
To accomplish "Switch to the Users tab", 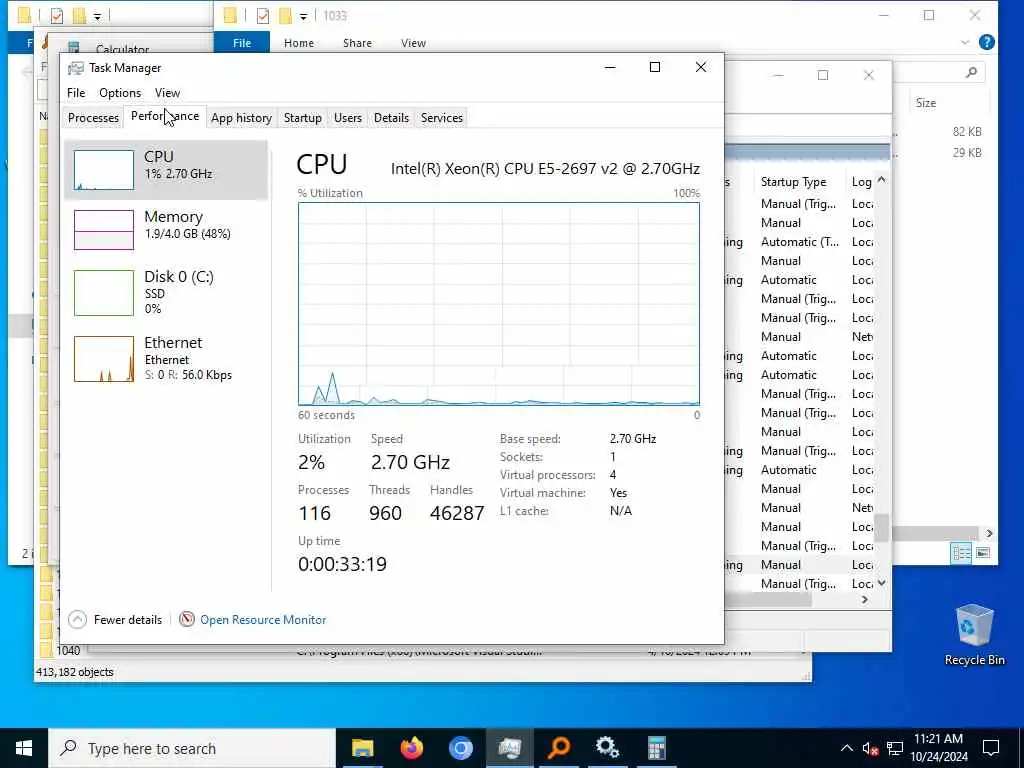I will tap(347, 118).
